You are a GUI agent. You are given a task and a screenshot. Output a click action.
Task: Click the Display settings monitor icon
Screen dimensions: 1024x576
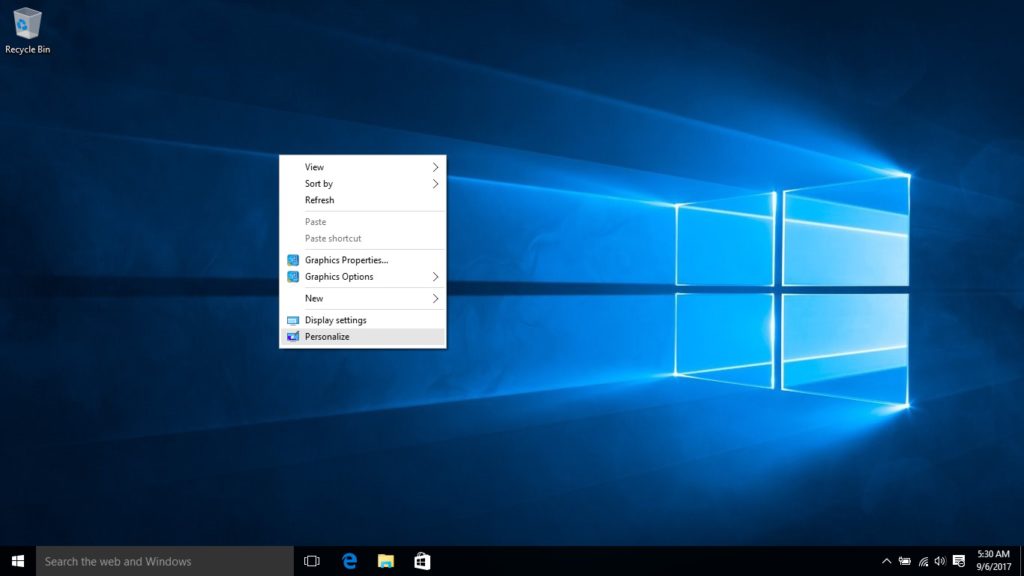293,320
